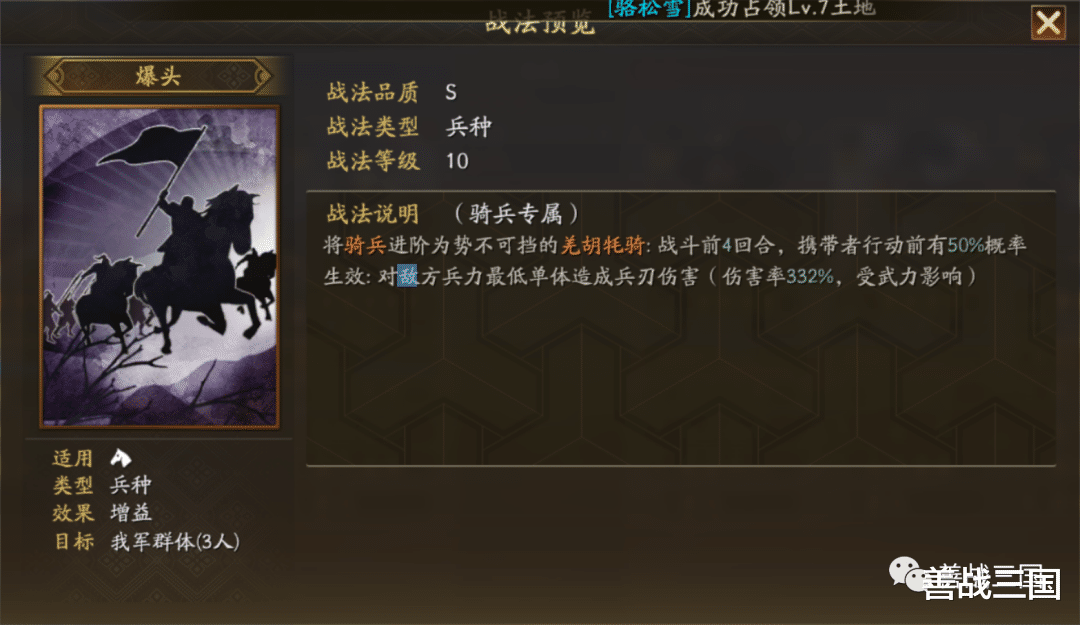
Task: Click the 332% damage rate value
Action: pyautogui.click(x=809, y=277)
